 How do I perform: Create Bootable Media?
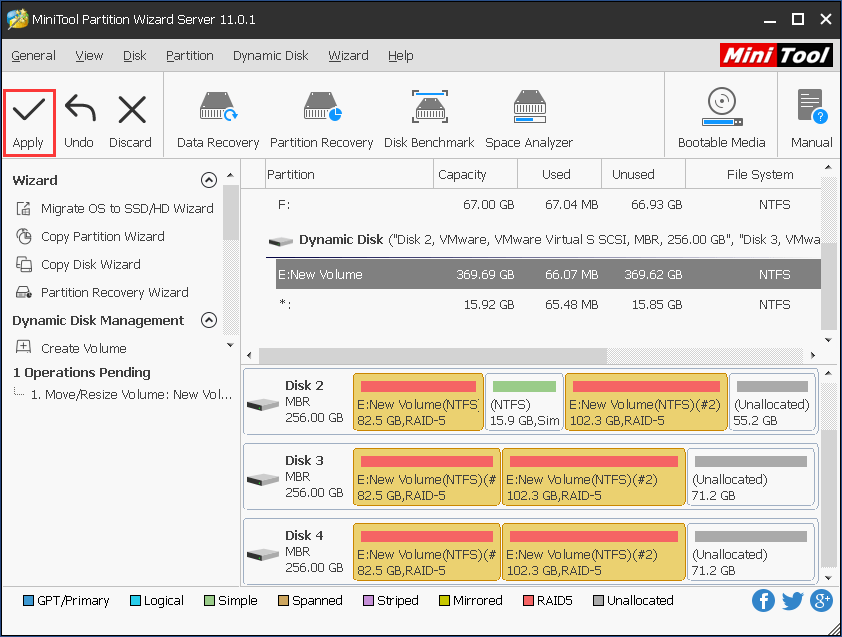[721, 115]
